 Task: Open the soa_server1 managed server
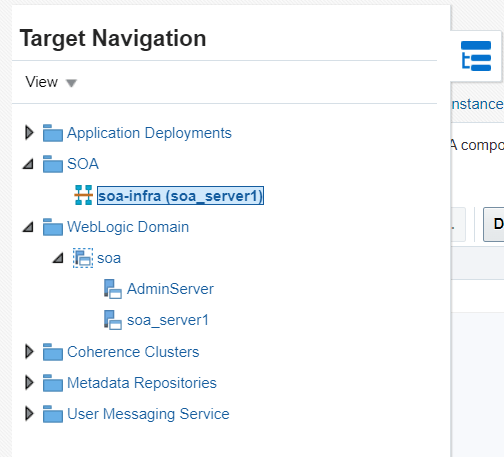point(168,320)
